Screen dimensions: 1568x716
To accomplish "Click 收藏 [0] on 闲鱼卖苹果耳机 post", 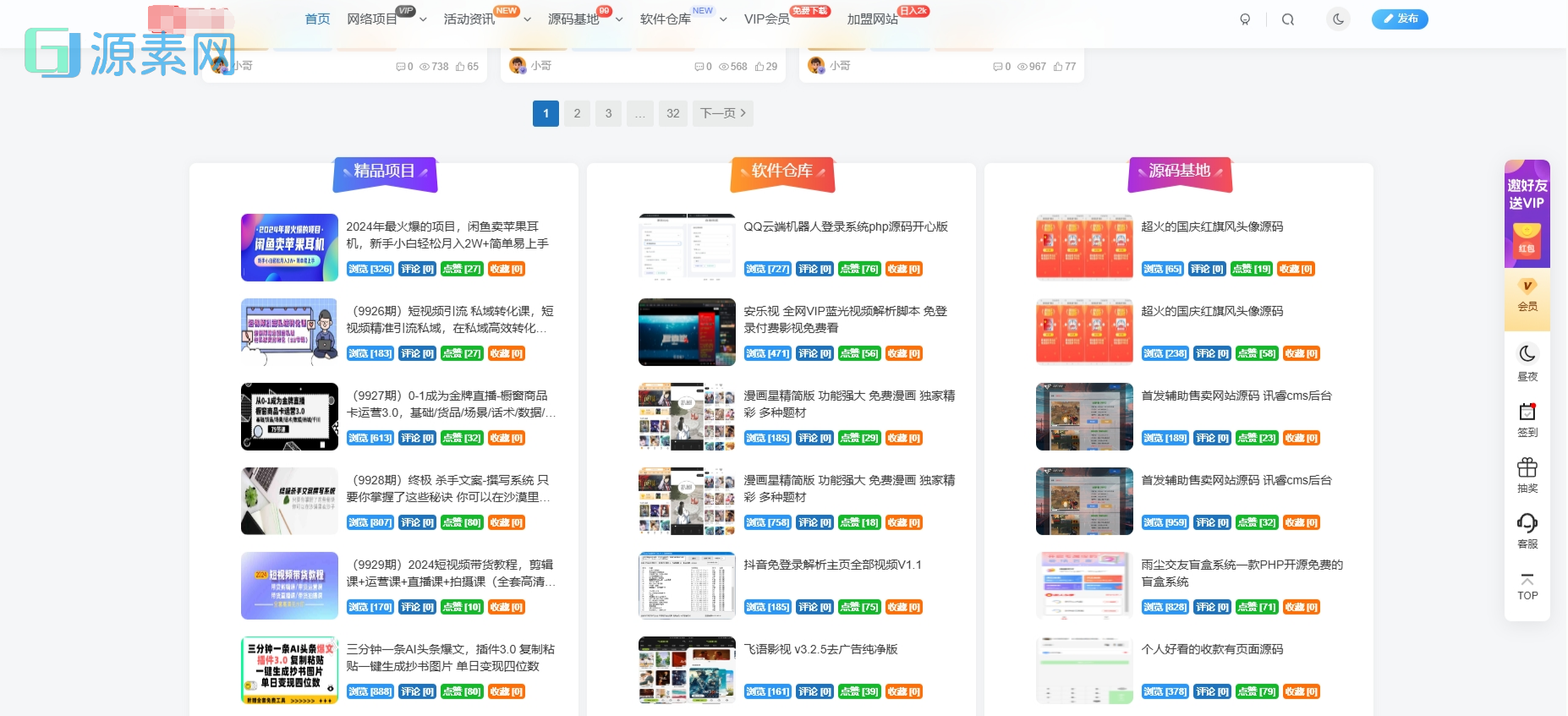I will 507,269.
